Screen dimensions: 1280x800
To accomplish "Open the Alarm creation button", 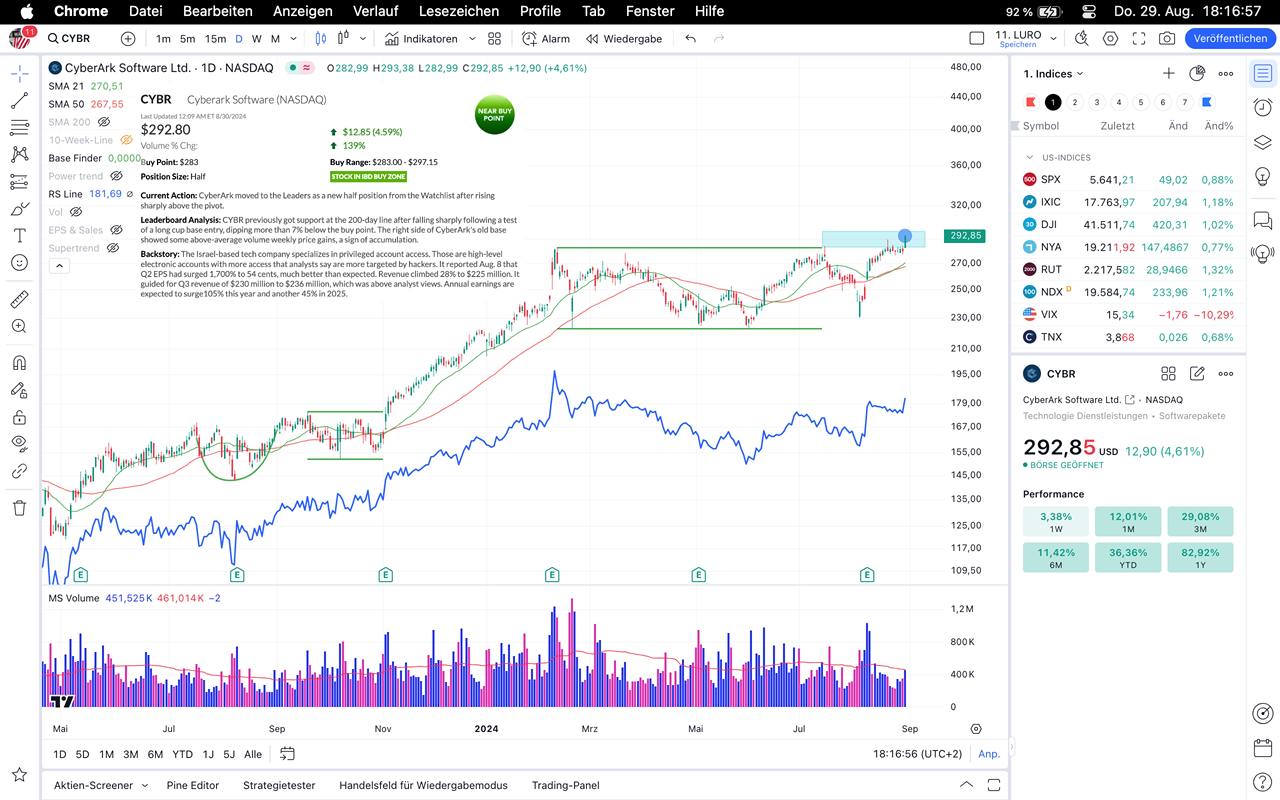I will [545, 39].
